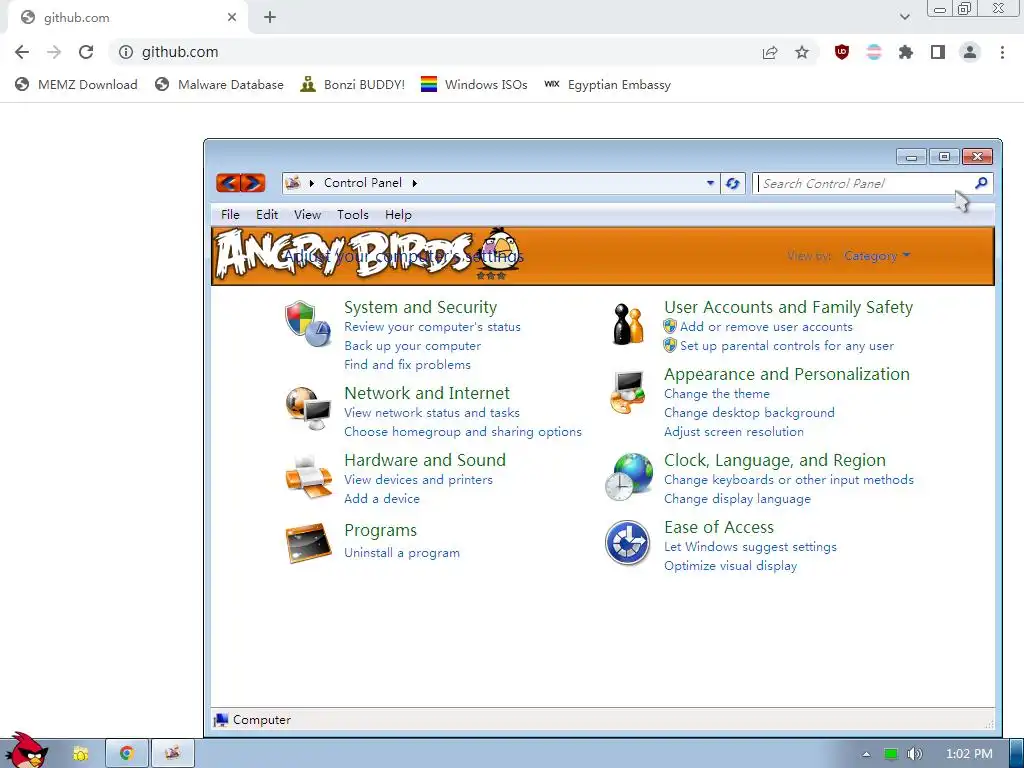This screenshot has width=1024, height=768.
Task: Open Chrome profile avatar
Action: (x=970, y=52)
